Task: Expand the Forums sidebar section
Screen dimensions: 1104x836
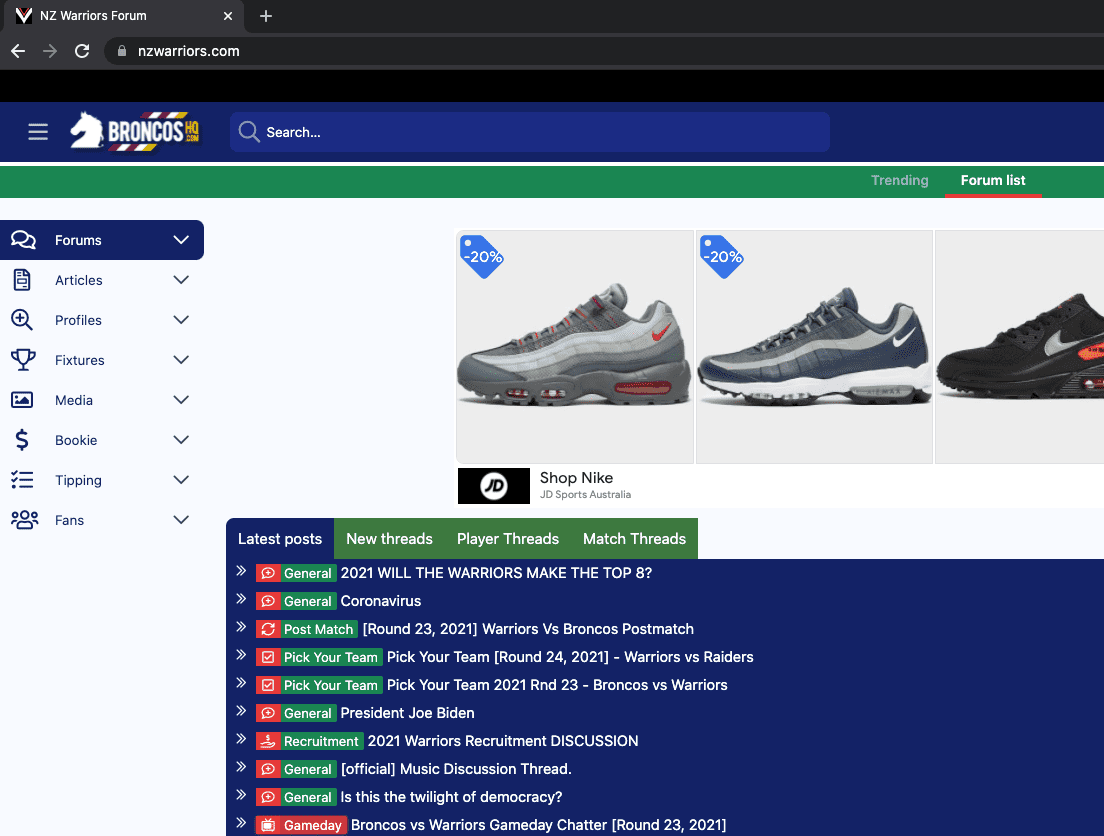Action: [x=181, y=240]
